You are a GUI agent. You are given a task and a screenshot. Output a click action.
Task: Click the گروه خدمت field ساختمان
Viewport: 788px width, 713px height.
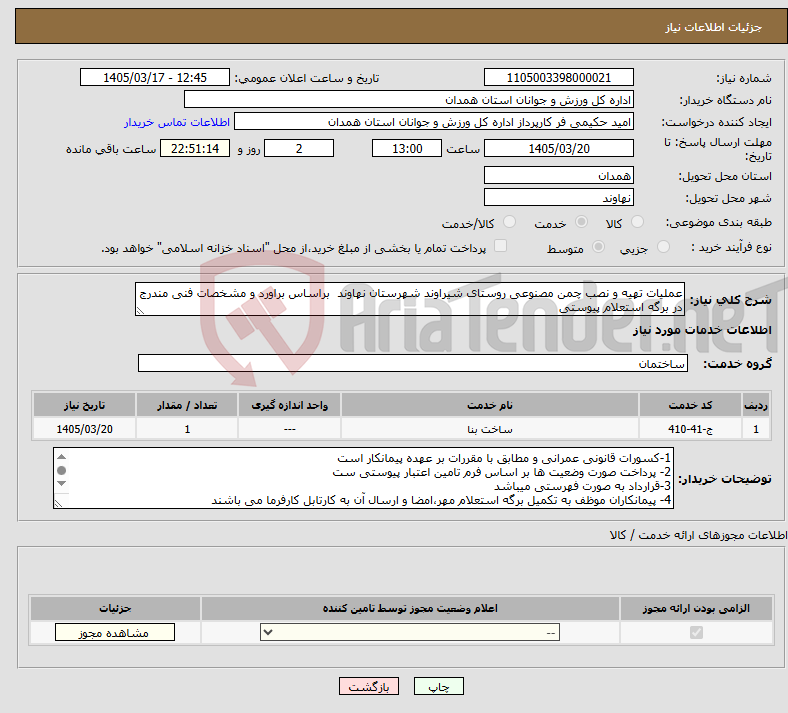[x=413, y=363]
